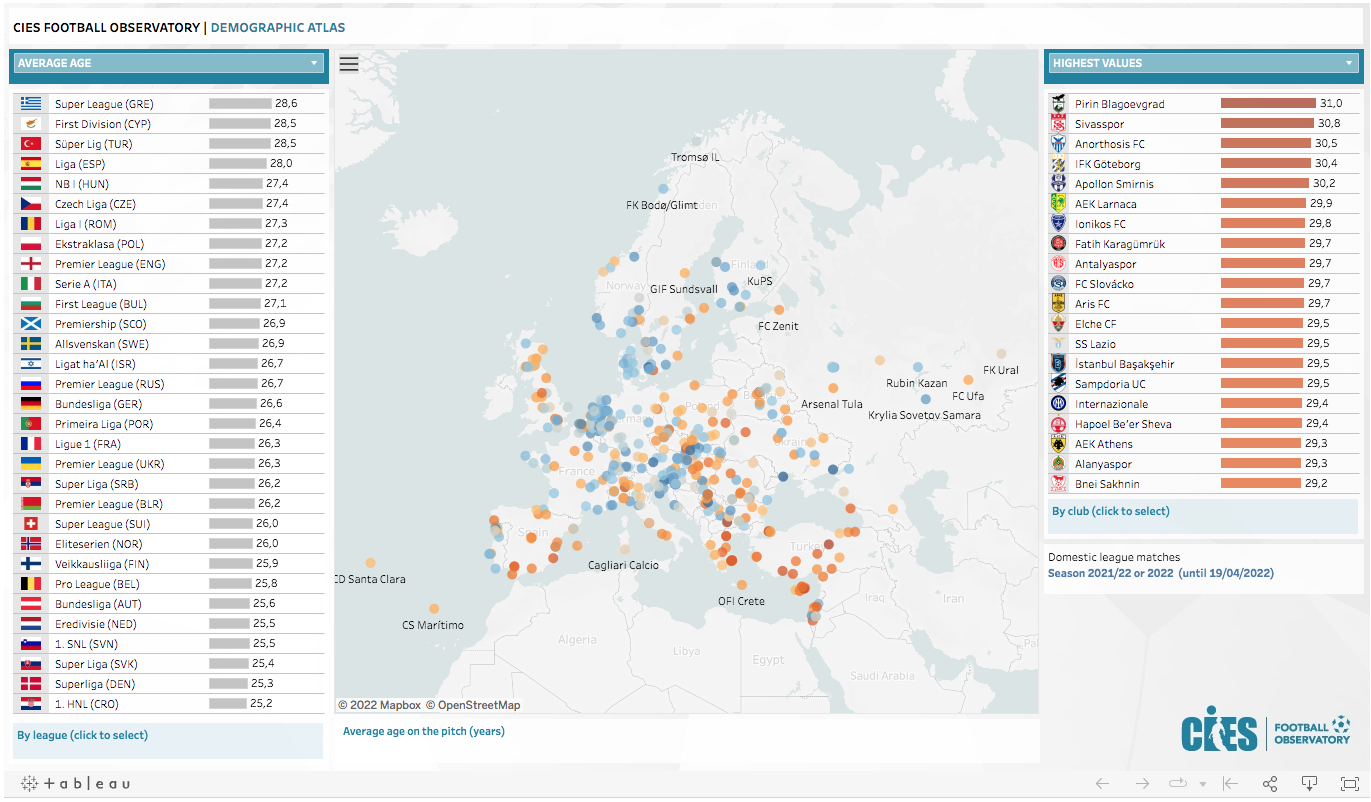The height and width of the screenshot is (802, 1371).
Task: Click the Scotland flag icon
Action: pos(32,324)
